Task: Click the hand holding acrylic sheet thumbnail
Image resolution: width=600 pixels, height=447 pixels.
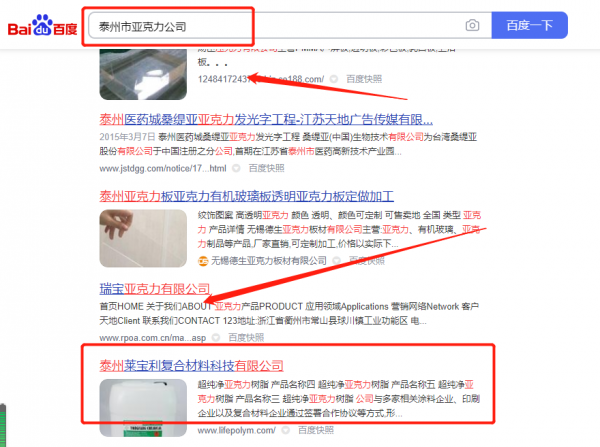Action: pyautogui.click(x=143, y=238)
